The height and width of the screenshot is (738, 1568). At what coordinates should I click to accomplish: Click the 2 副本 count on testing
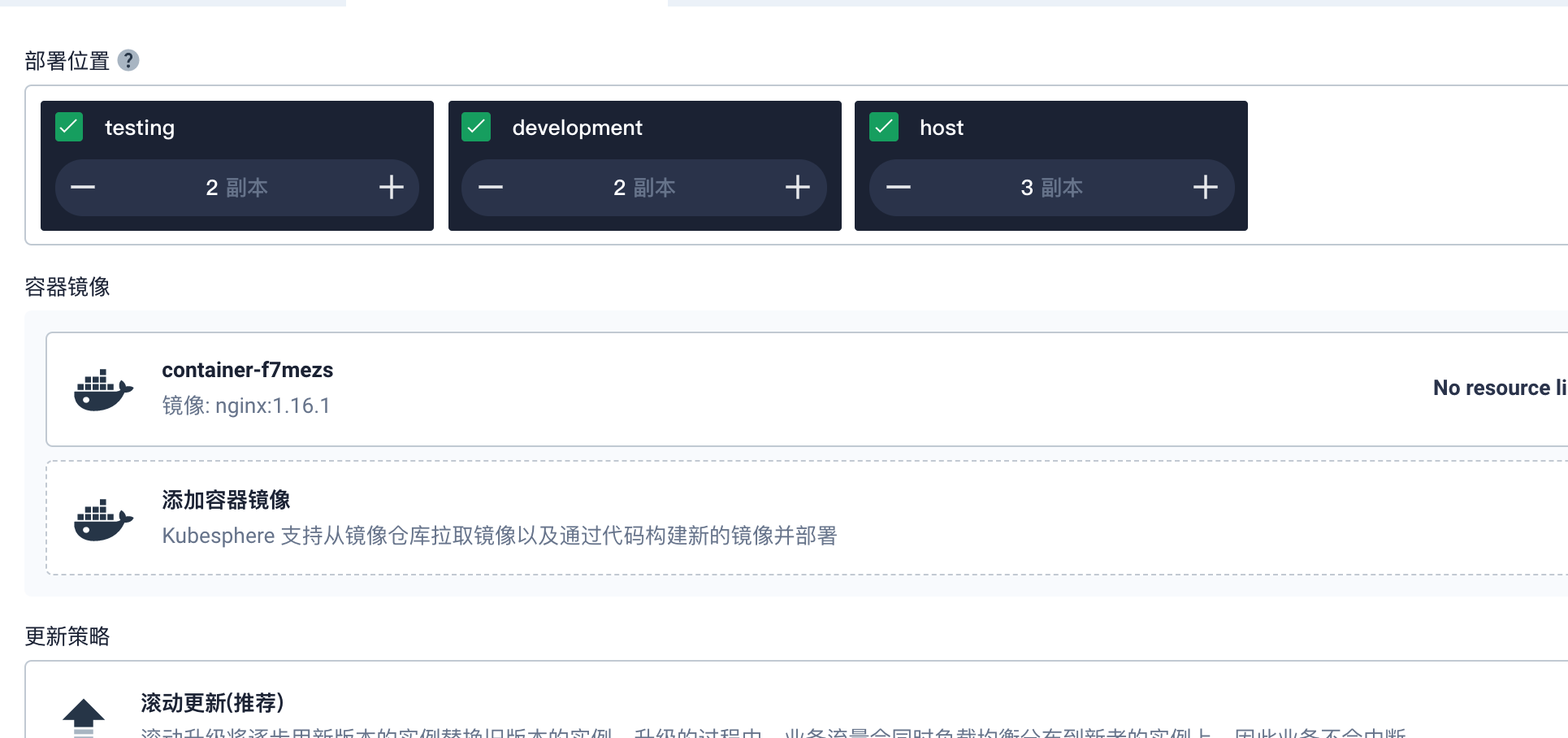click(237, 187)
